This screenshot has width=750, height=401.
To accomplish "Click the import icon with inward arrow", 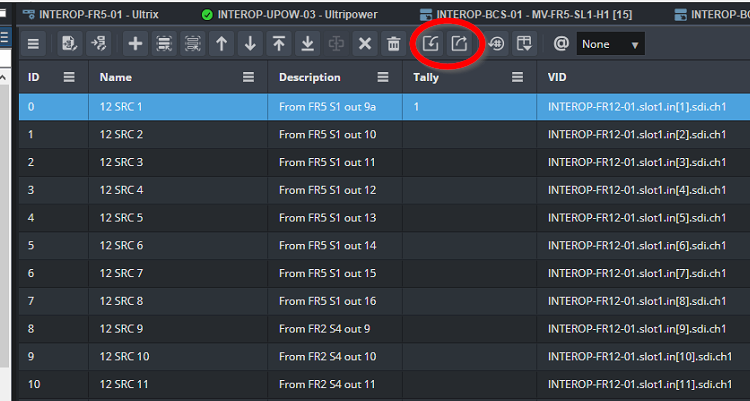I will pyautogui.click(x=431, y=44).
